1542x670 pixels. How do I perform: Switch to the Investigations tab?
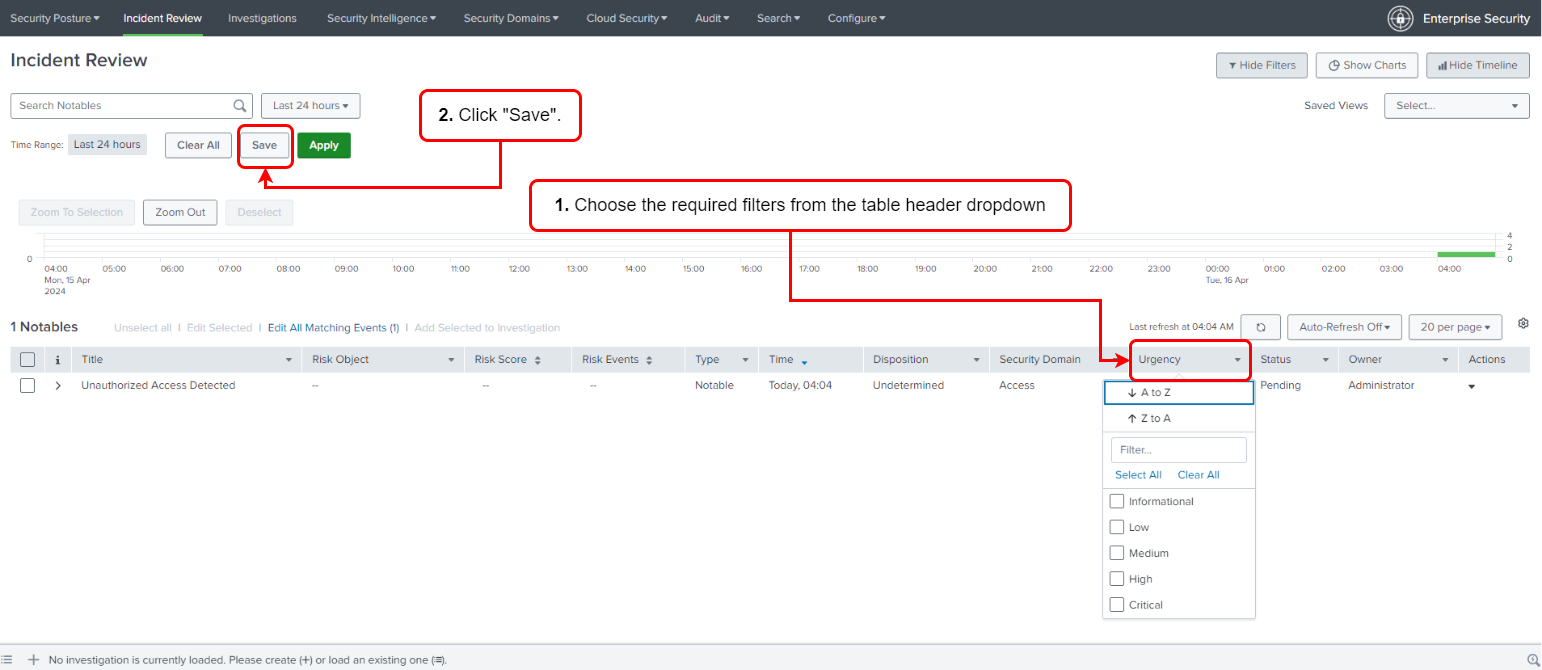(x=262, y=18)
